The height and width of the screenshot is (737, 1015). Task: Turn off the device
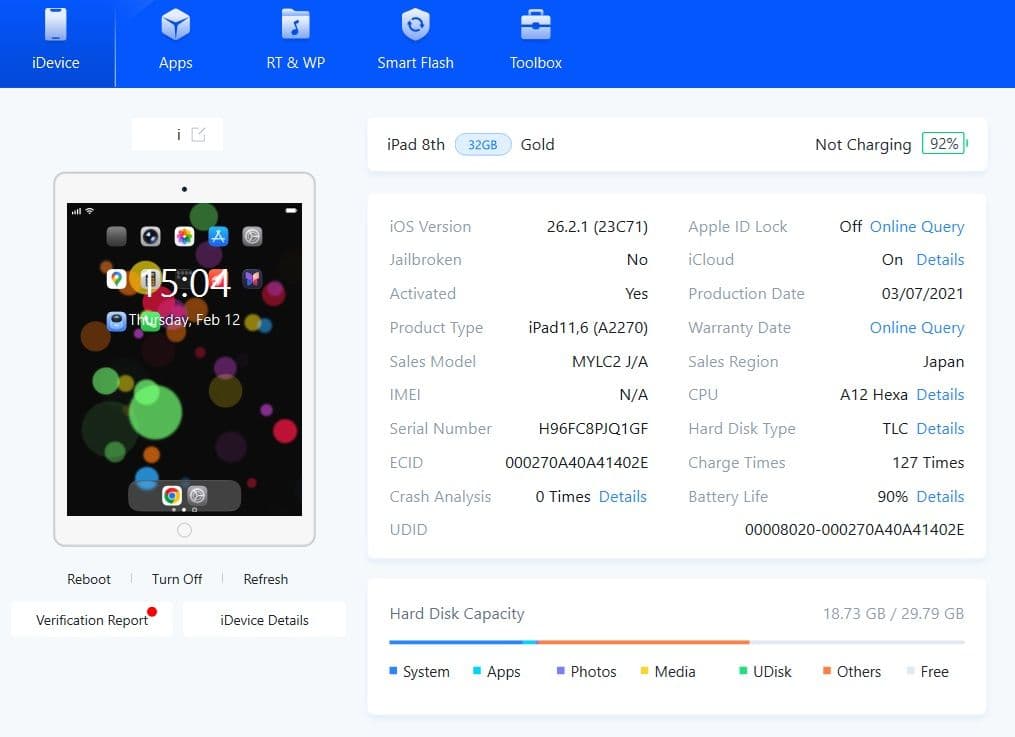click(x=176, y=579)
